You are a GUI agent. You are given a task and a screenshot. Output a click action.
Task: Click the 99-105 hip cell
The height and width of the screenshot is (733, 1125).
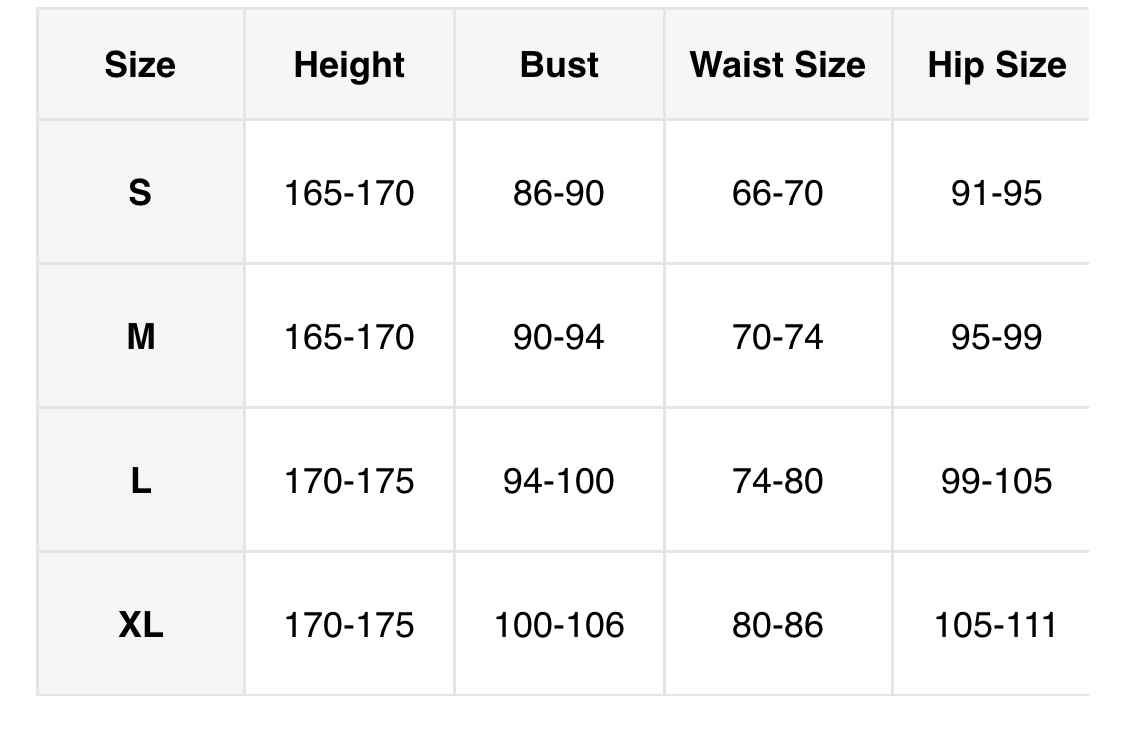(996, 481)
